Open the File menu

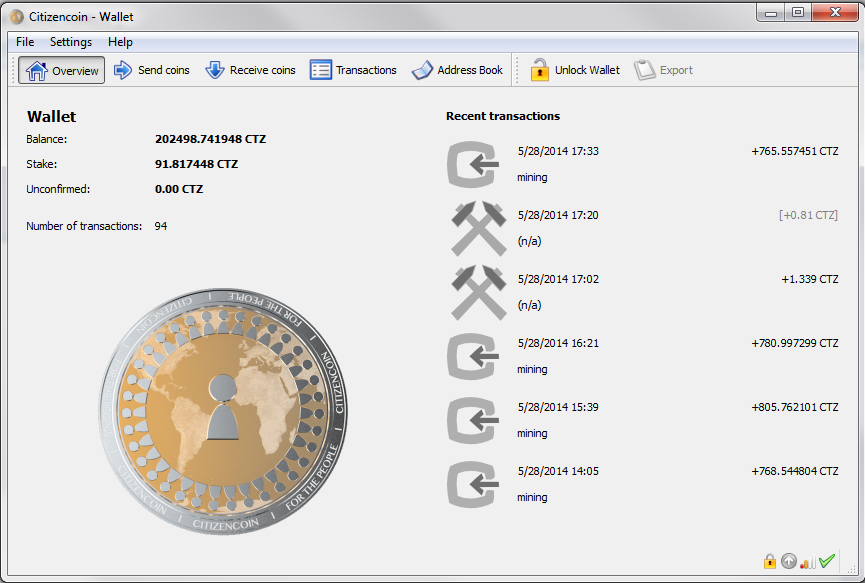25,42
